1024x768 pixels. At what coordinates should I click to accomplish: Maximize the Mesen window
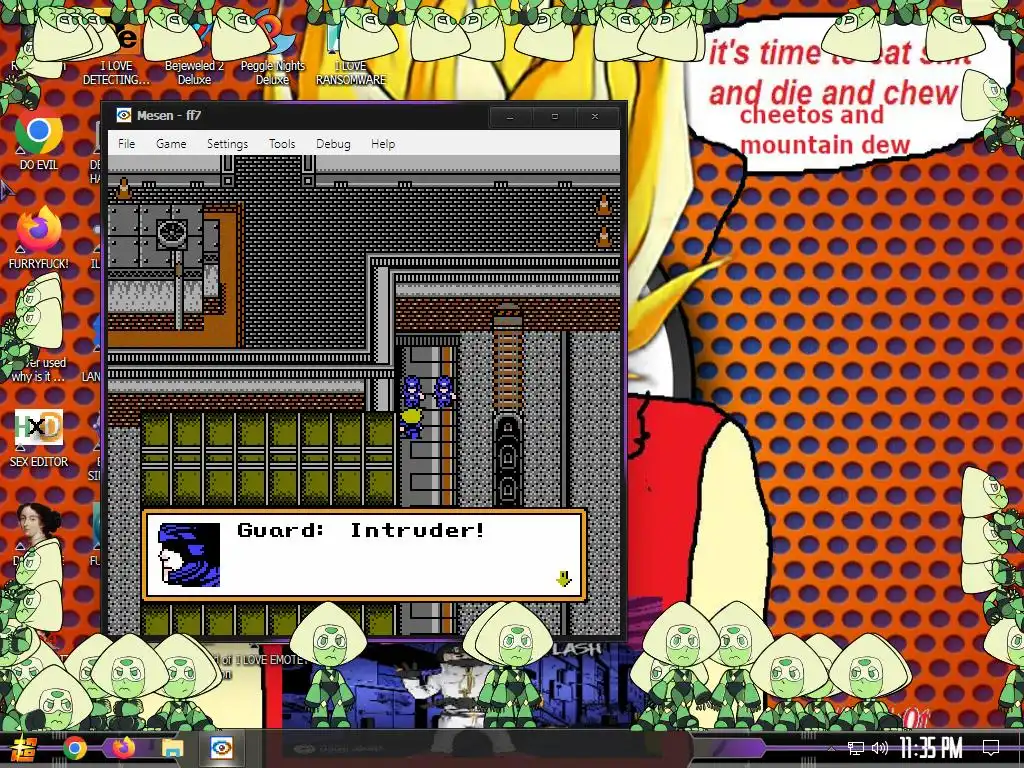click(554, 117)
